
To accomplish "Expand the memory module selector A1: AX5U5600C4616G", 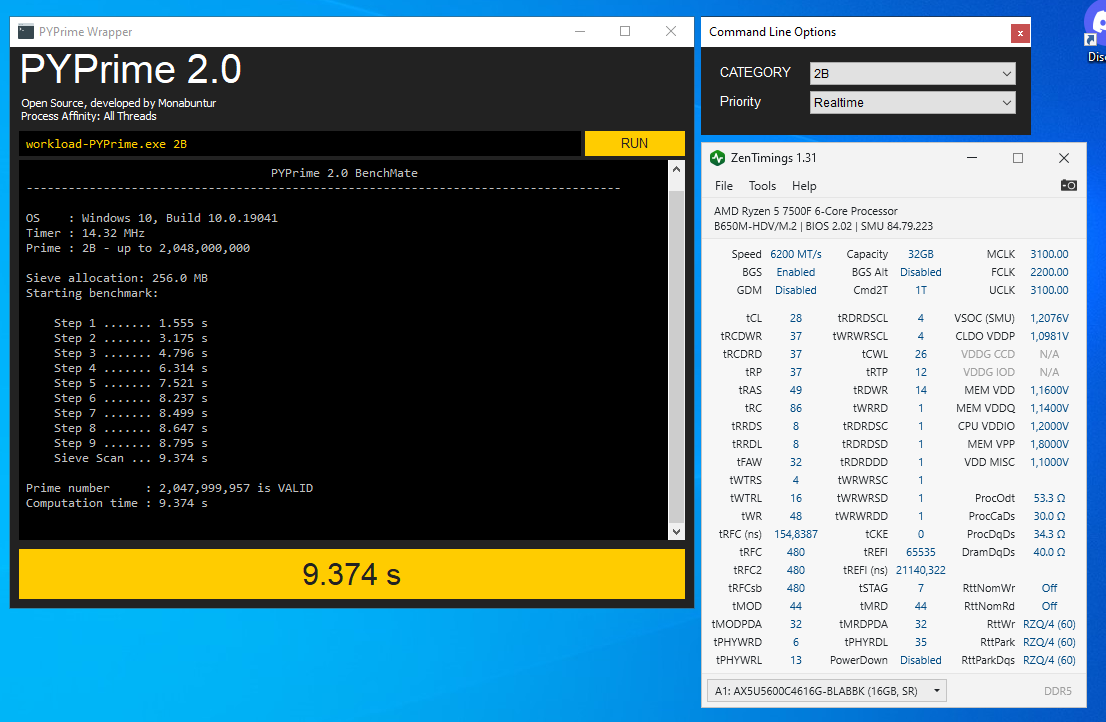I will tap(827, 691).
